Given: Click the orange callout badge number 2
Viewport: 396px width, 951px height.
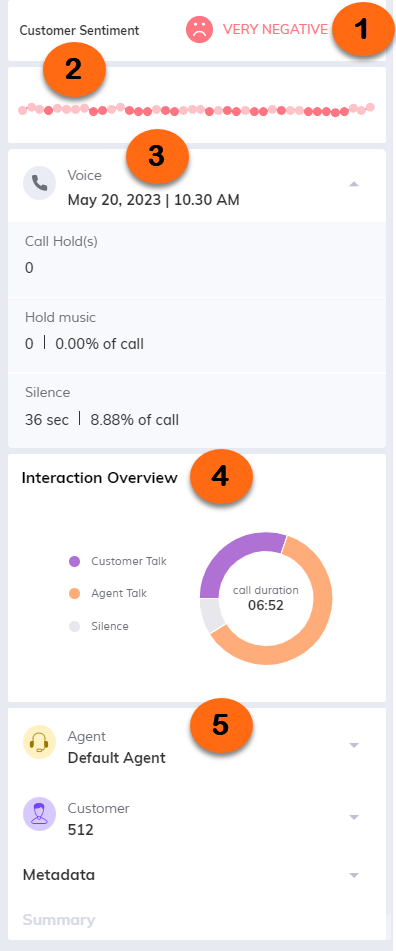Looking at the screenshot, I should (x=73, y=70).
